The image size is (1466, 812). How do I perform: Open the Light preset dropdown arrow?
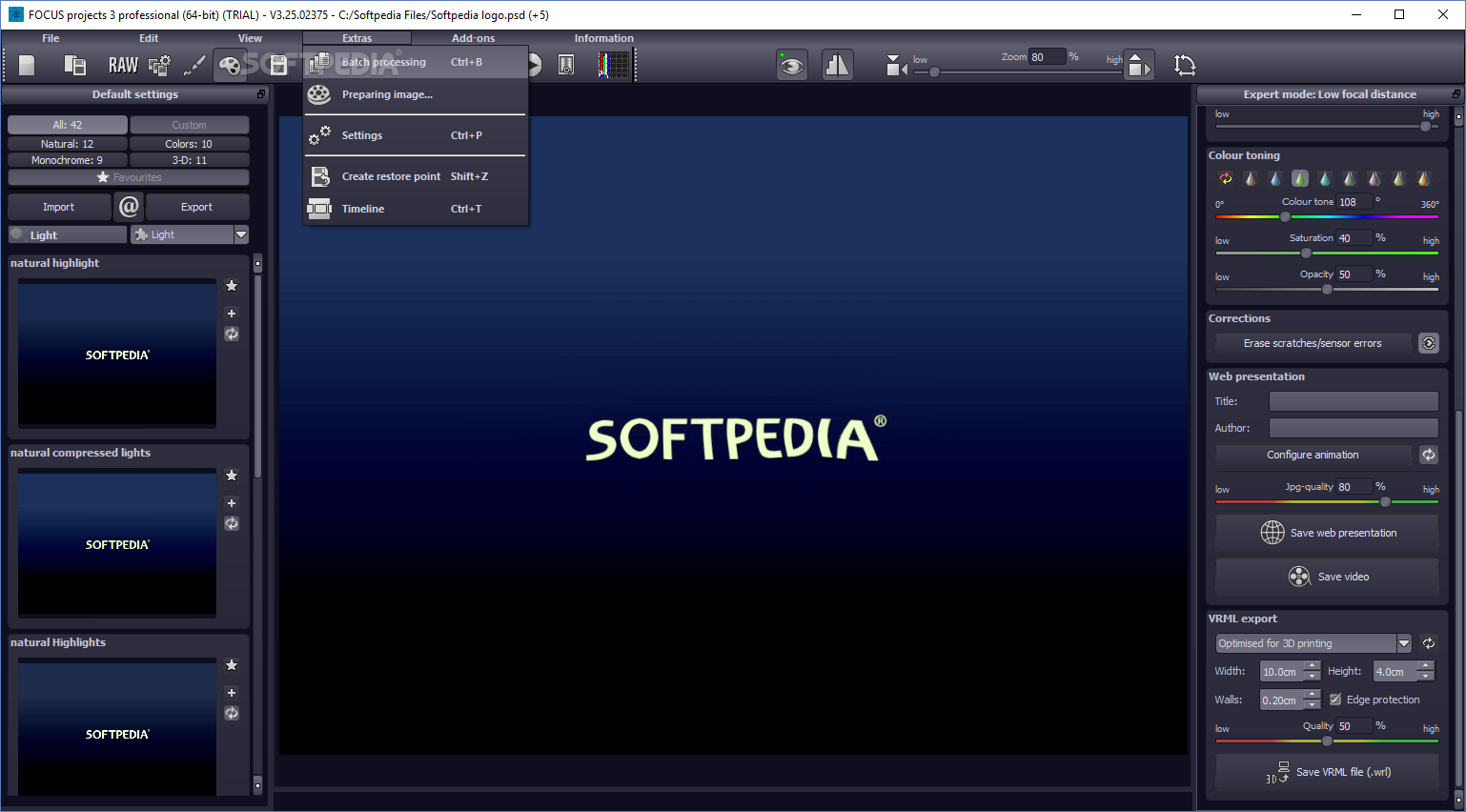[x=241, y=234]
